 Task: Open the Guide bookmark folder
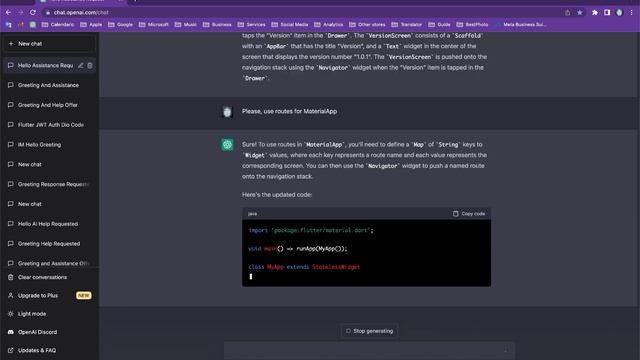click(439, 24)
